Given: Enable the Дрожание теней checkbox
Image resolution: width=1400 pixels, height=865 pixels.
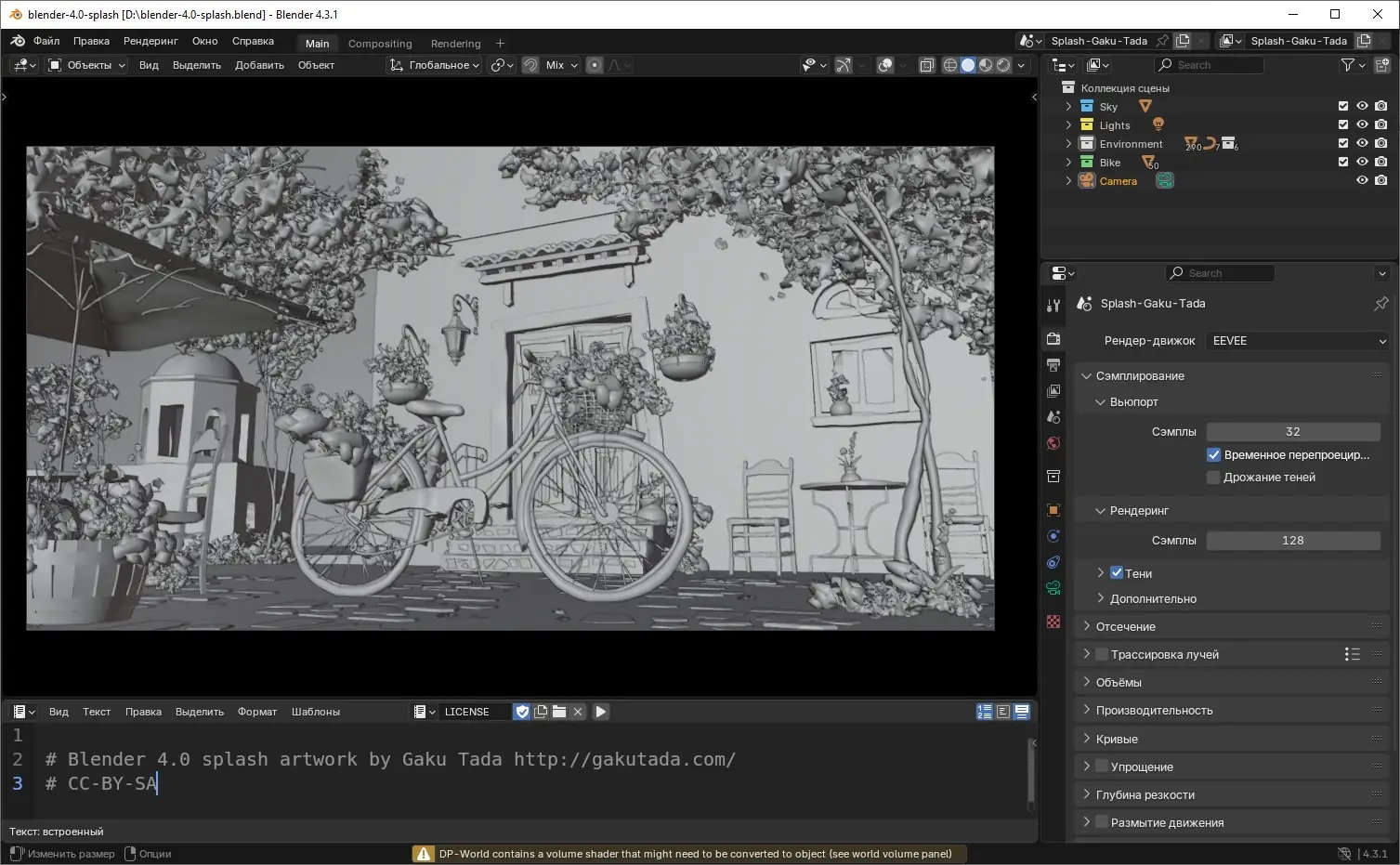Looking at the screenshot, I should [1213, 478].
